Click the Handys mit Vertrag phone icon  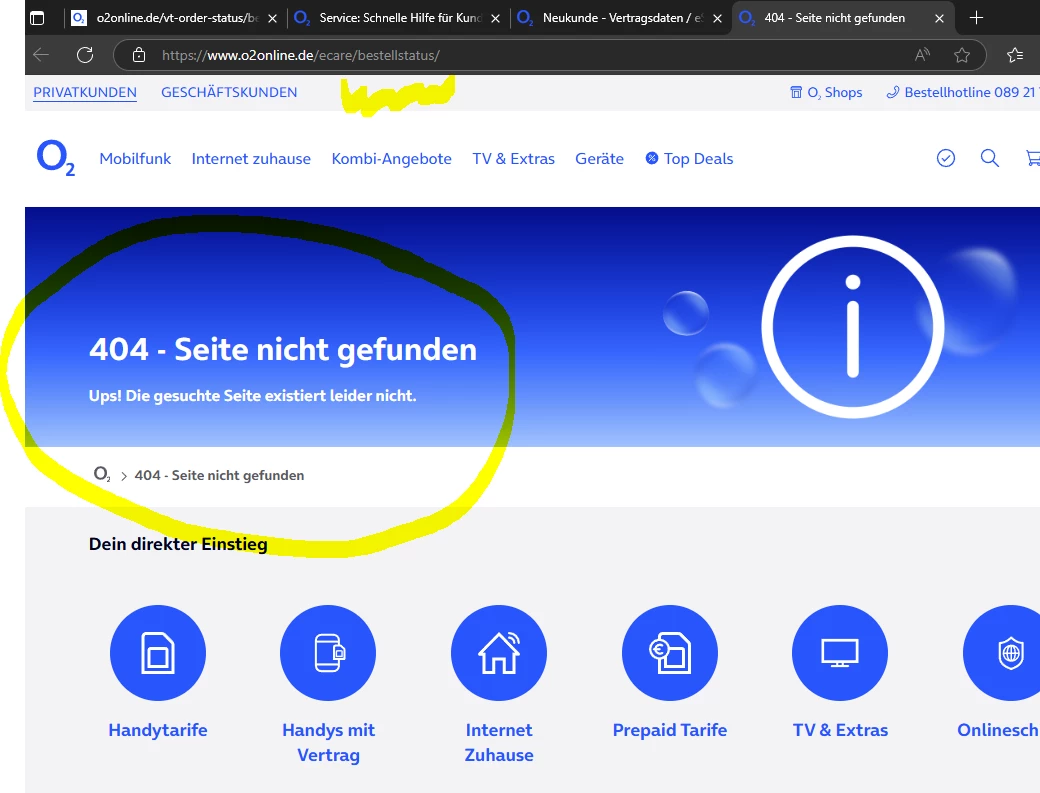328,653
